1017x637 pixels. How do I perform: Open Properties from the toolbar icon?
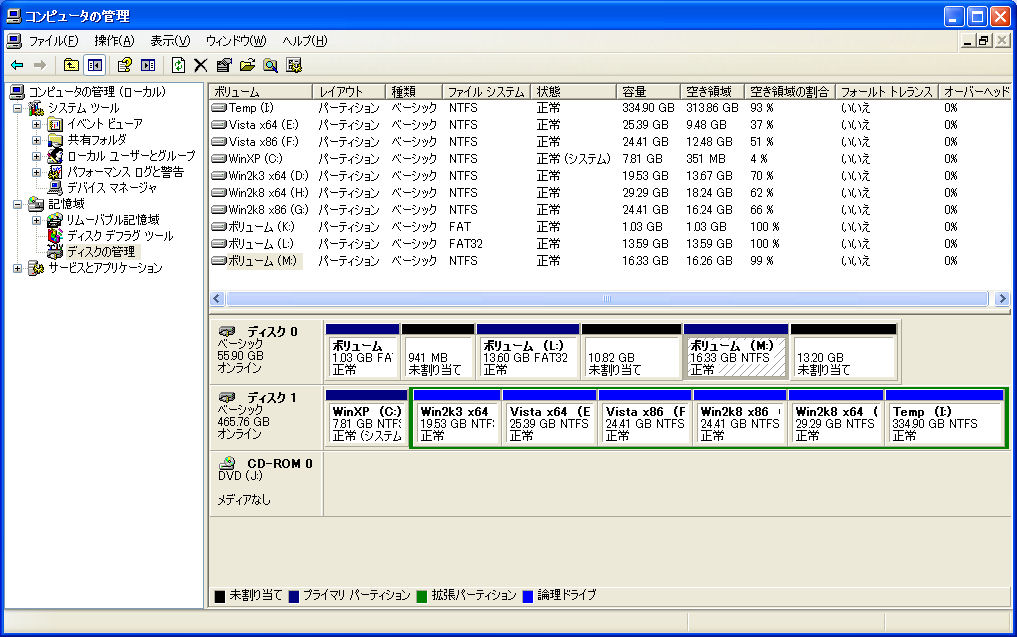pyautogui.click(x=224, y=65)
